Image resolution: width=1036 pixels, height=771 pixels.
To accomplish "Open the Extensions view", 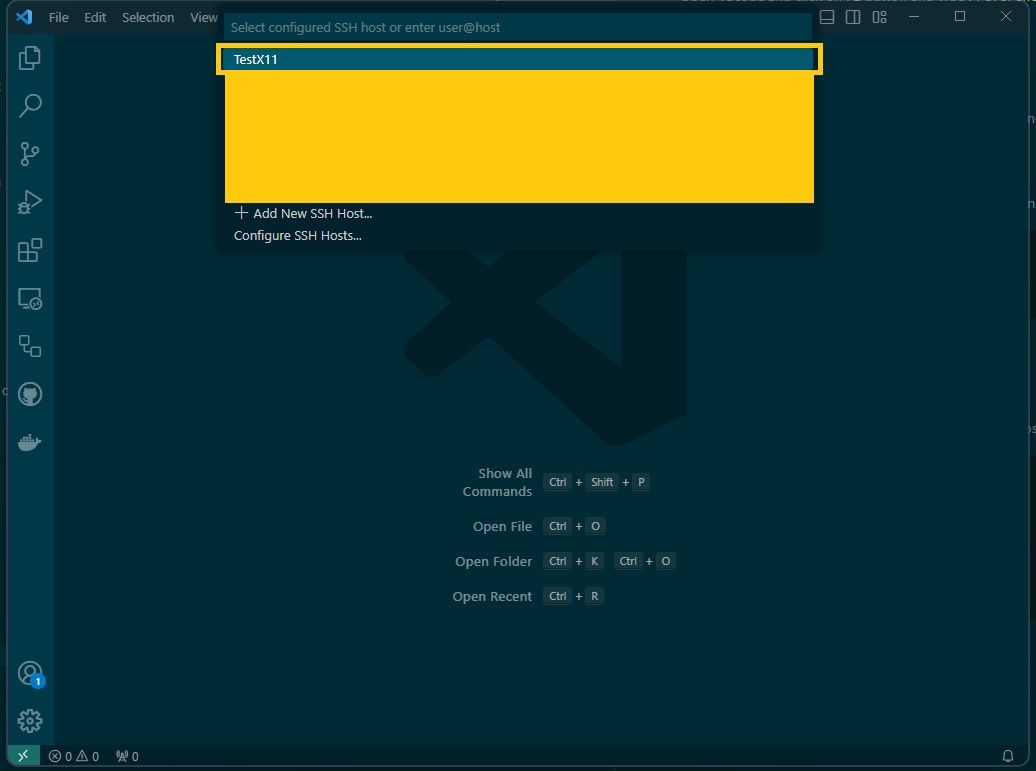I will pyautogui.click(x=30, y=250).
